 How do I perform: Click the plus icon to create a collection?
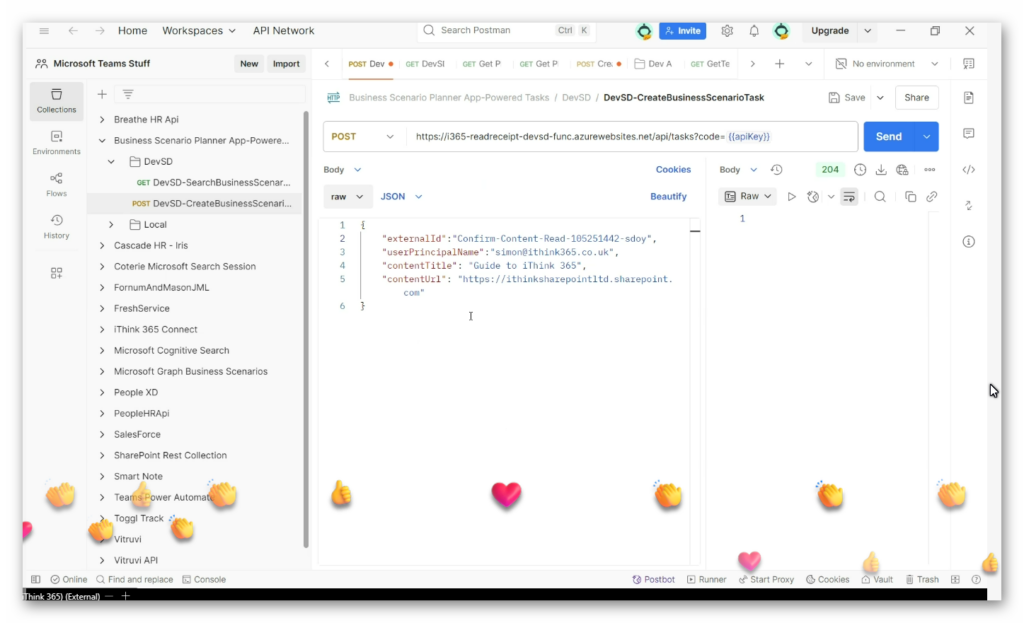pyautogui.click(x=102, y=94)
